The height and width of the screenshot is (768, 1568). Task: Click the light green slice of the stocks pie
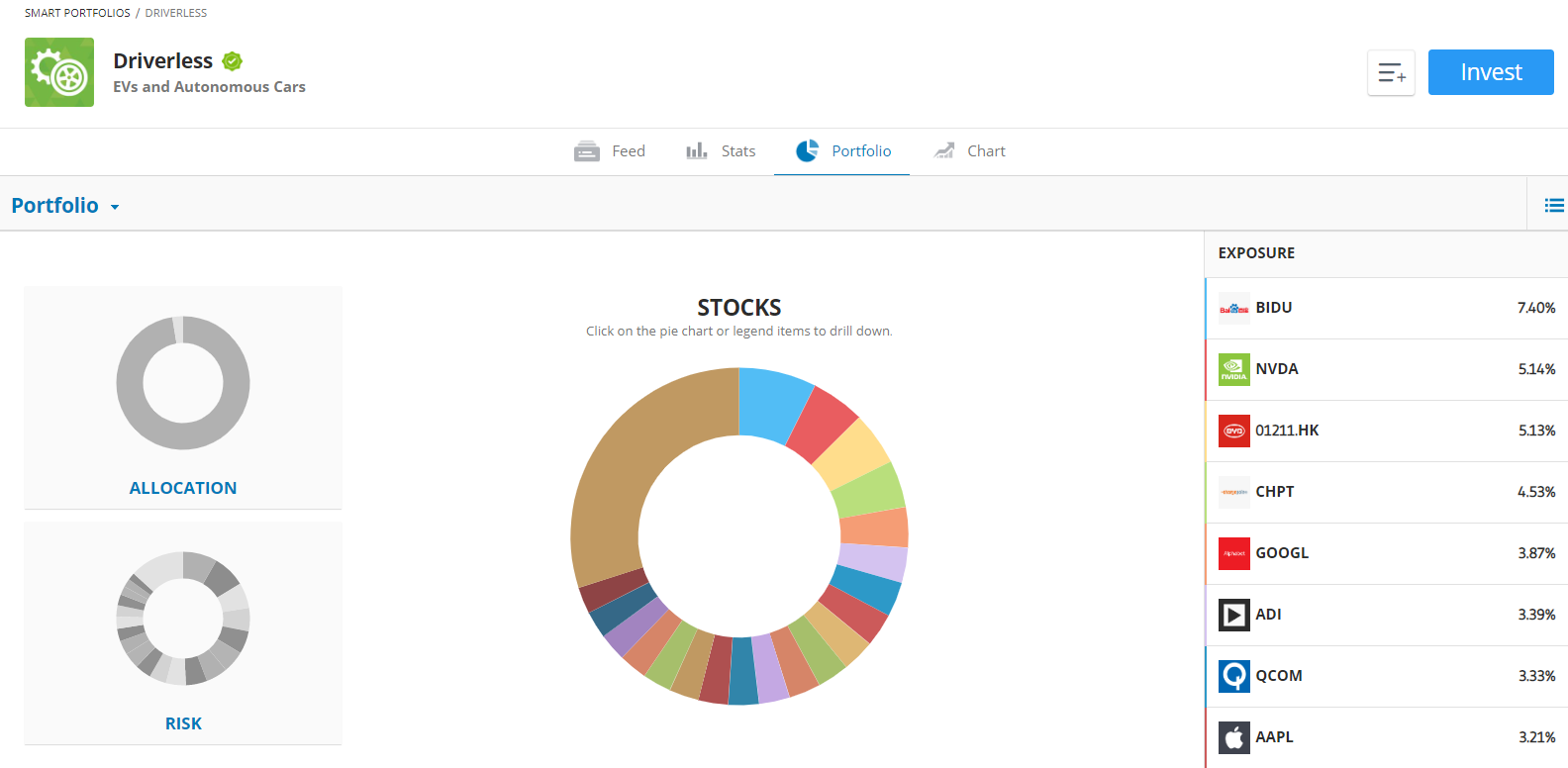coord(871,492)
